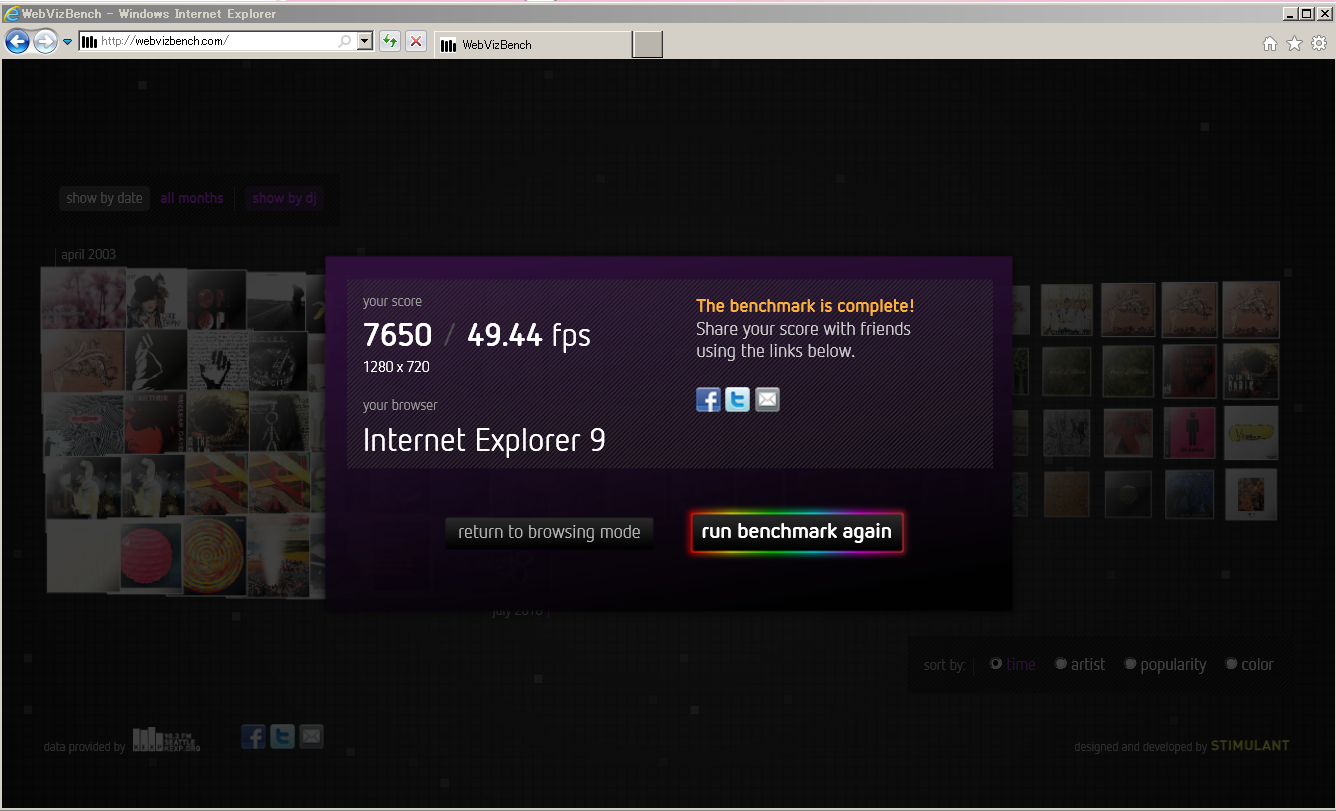The height and width of the screenshot is (811, 1336).
Task: Click the 'designed and developed by' text
Action: pyautogui.click(x=1141, y=747)
